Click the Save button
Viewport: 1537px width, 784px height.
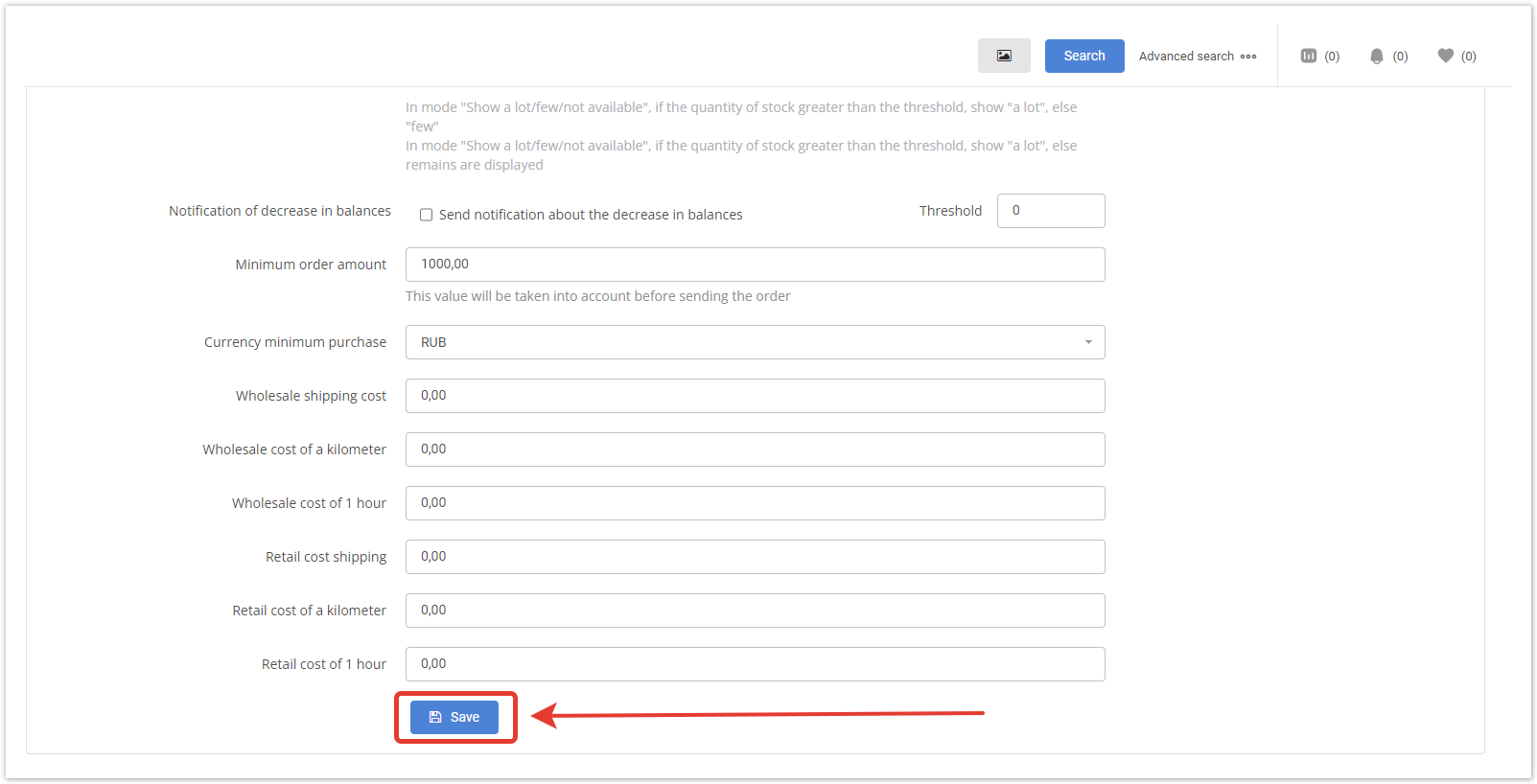click(454, 717)
